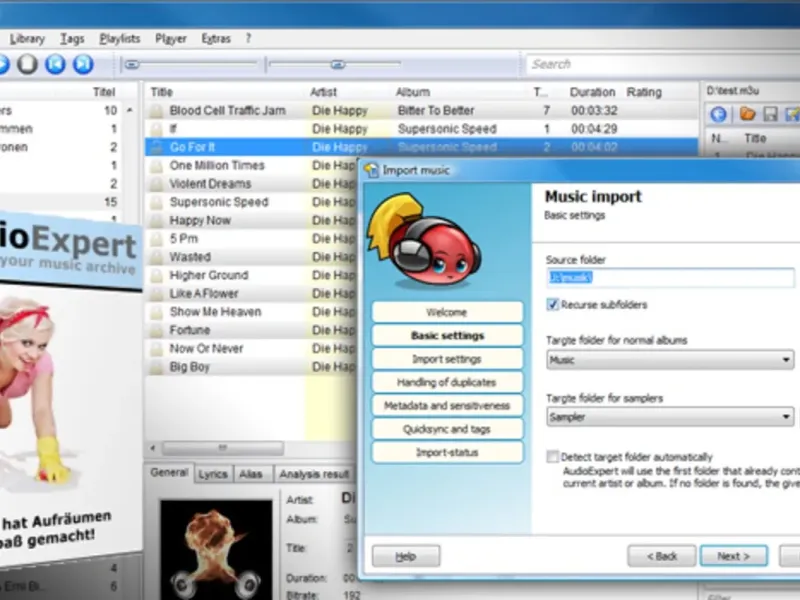Click the album cover thumbnail
Screen dimensions: 800x600
(x=216, y=550)
